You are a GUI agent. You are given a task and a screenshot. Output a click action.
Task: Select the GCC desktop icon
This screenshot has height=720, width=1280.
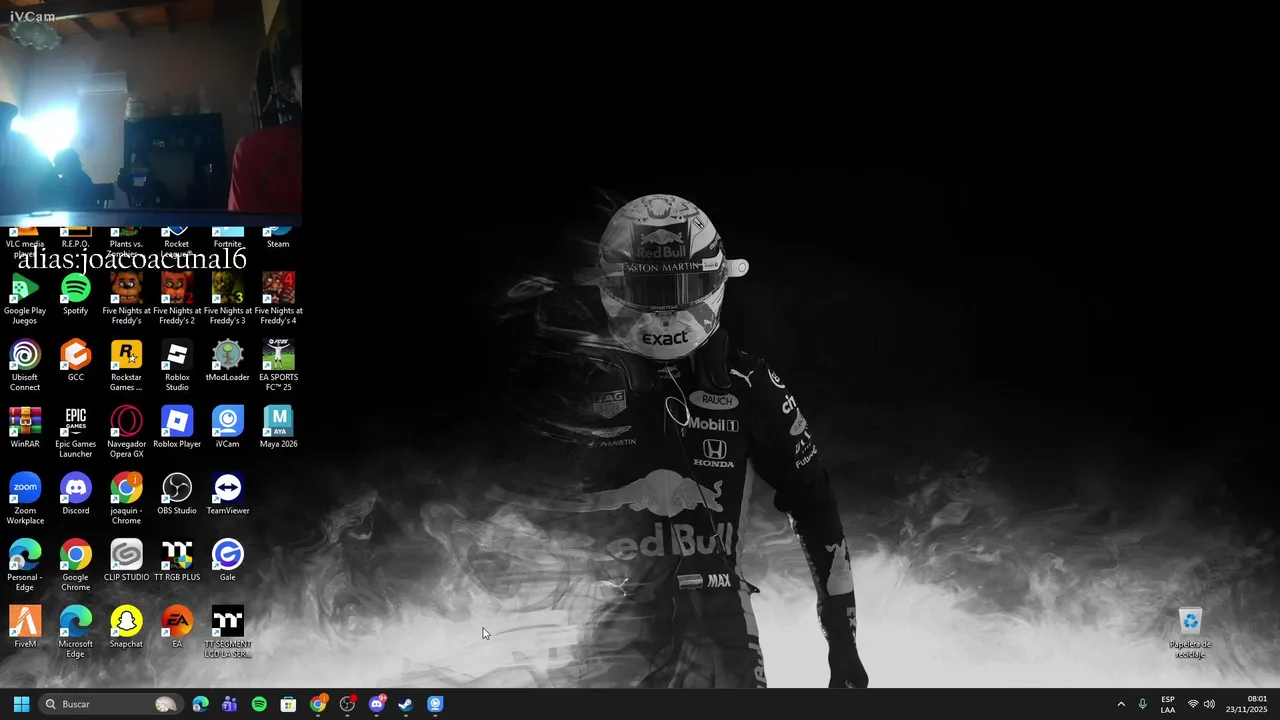tap(75, 361)
